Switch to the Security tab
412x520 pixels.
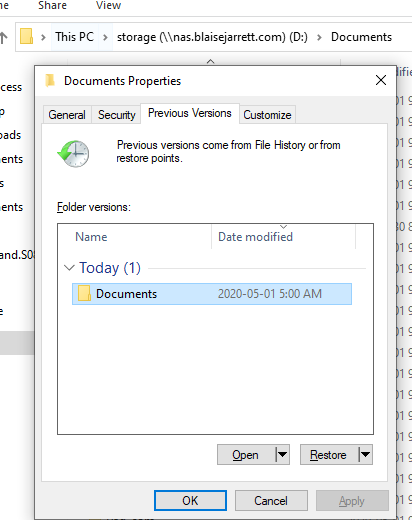117,115
